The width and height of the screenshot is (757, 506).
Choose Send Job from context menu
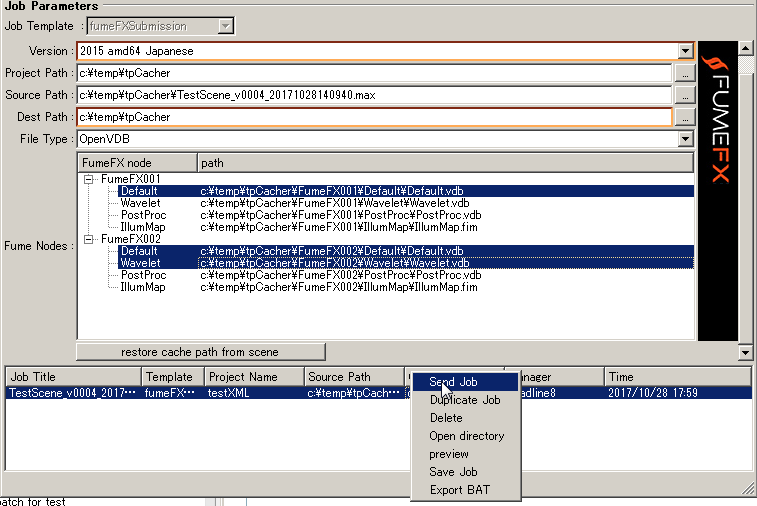(465, 382)
